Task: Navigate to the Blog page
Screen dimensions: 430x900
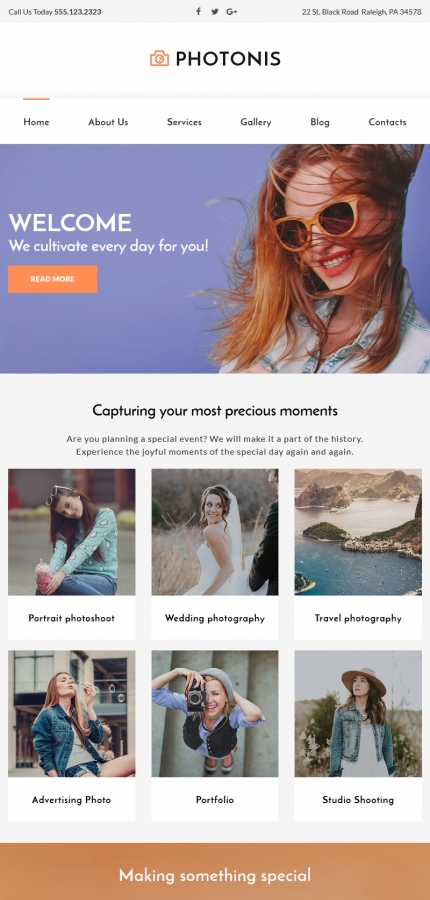Action: tap(320, 122)
